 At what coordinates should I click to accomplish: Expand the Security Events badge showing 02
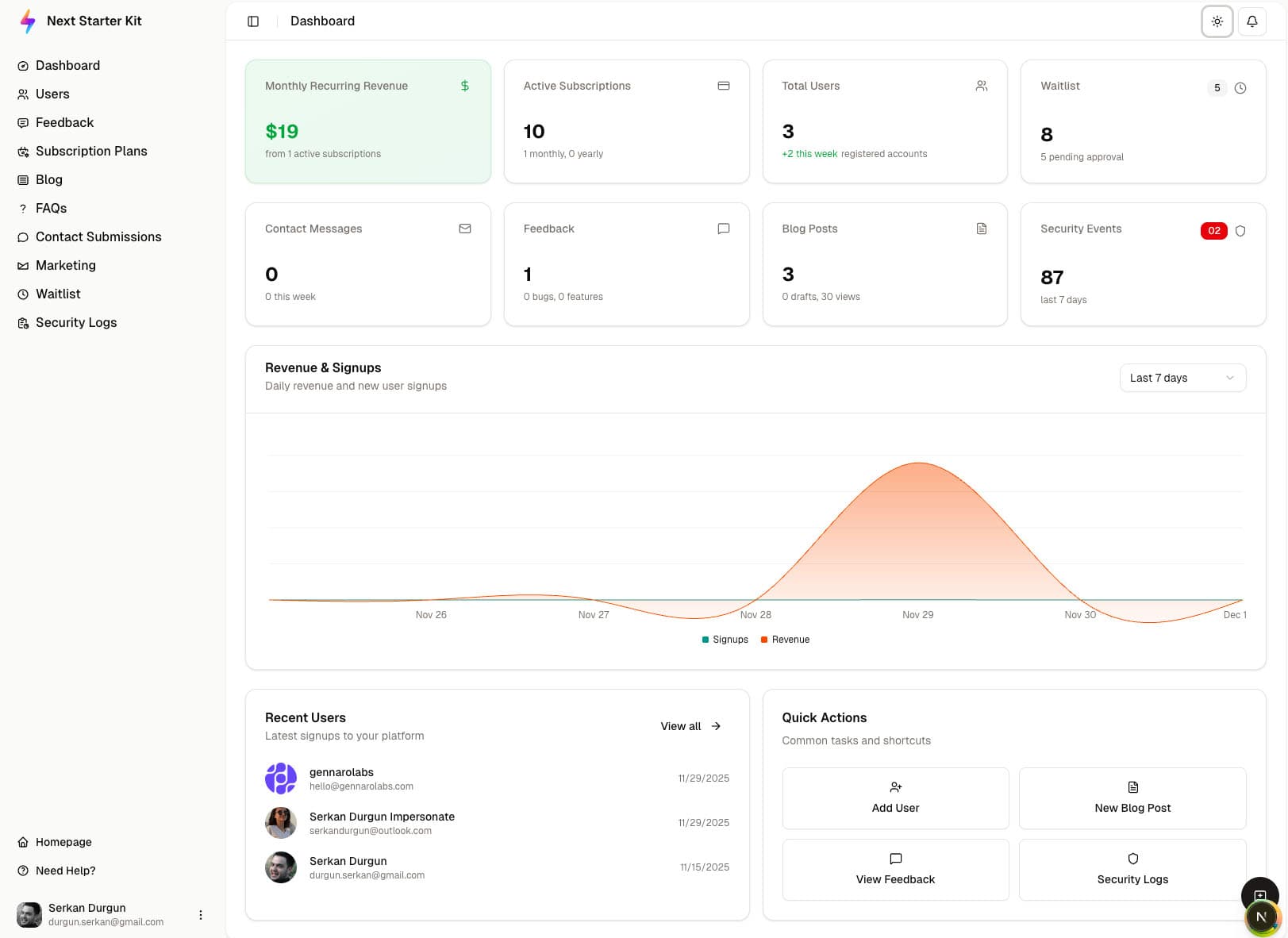(x=1213, y=230)
